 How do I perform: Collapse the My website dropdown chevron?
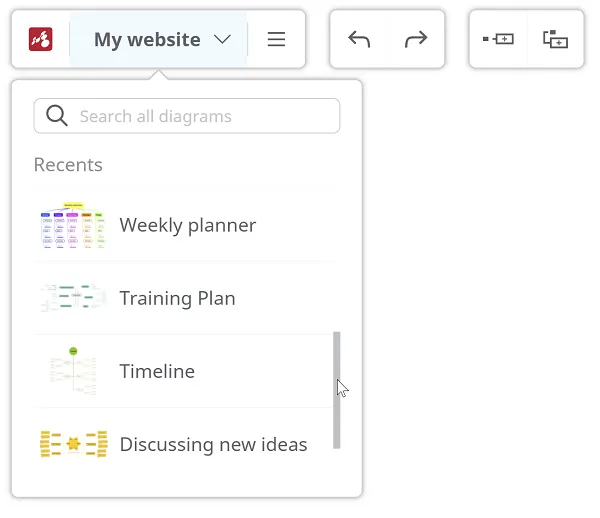pyautogui.click(x=222, y=40)
